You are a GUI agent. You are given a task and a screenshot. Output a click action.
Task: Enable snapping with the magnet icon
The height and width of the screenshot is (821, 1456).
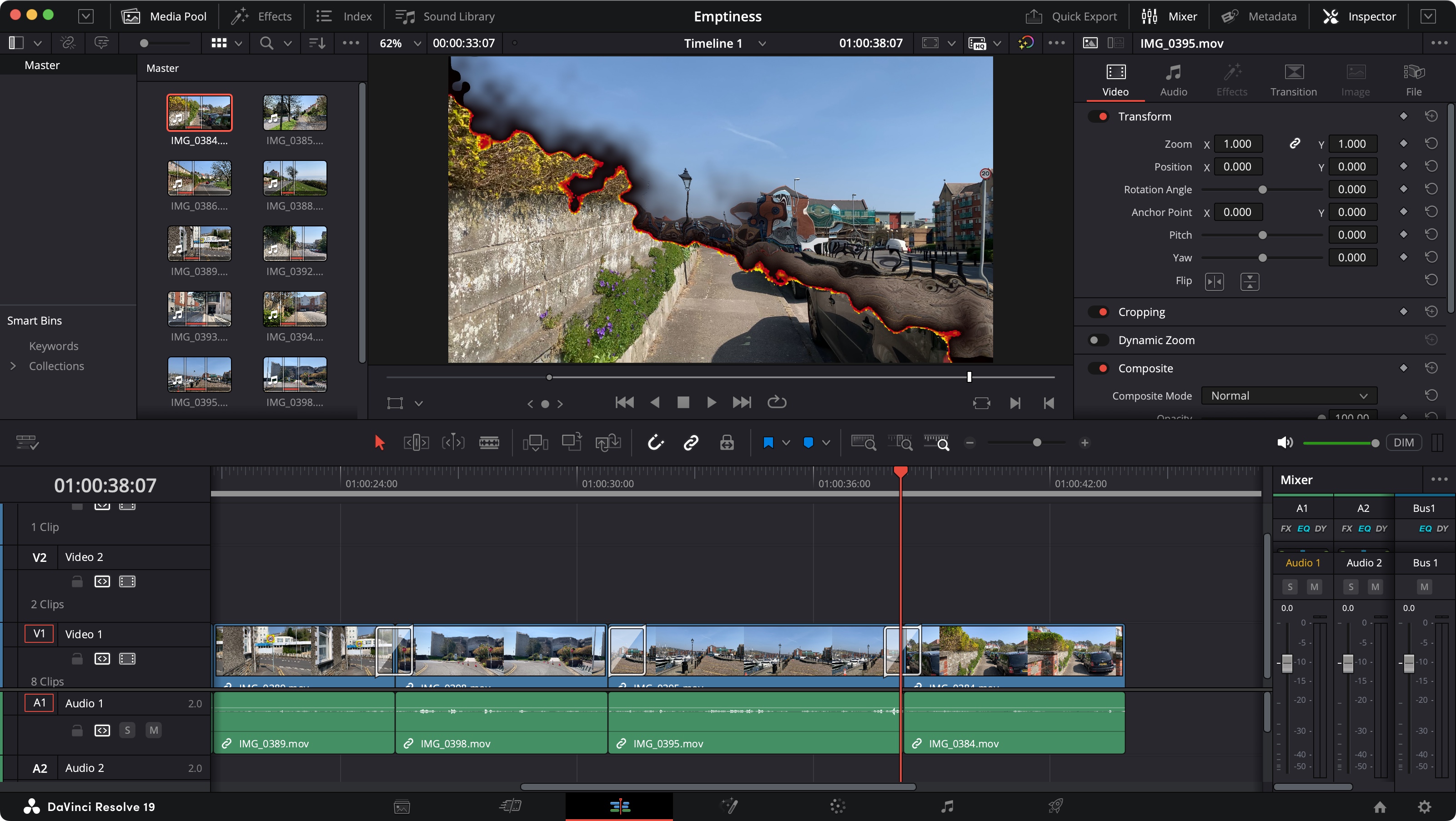pyautogui.click(x=656, y=442)
